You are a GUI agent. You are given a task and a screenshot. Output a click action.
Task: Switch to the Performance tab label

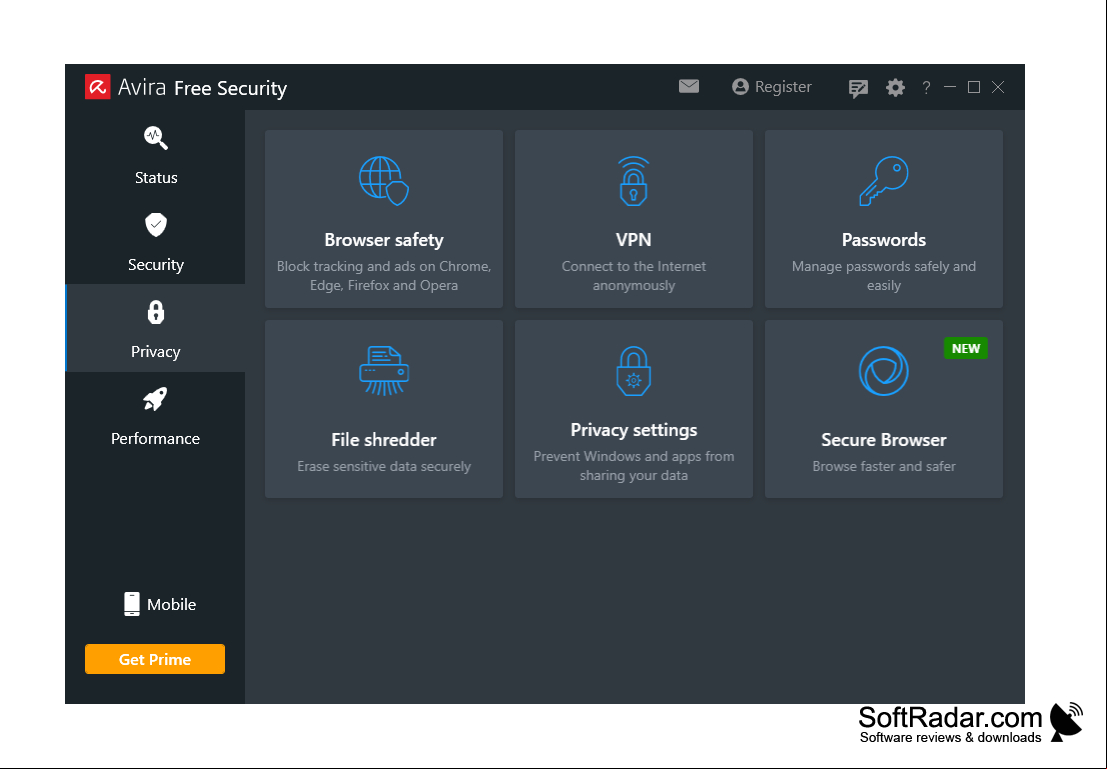pyautogui.click(x=155, y=439)
